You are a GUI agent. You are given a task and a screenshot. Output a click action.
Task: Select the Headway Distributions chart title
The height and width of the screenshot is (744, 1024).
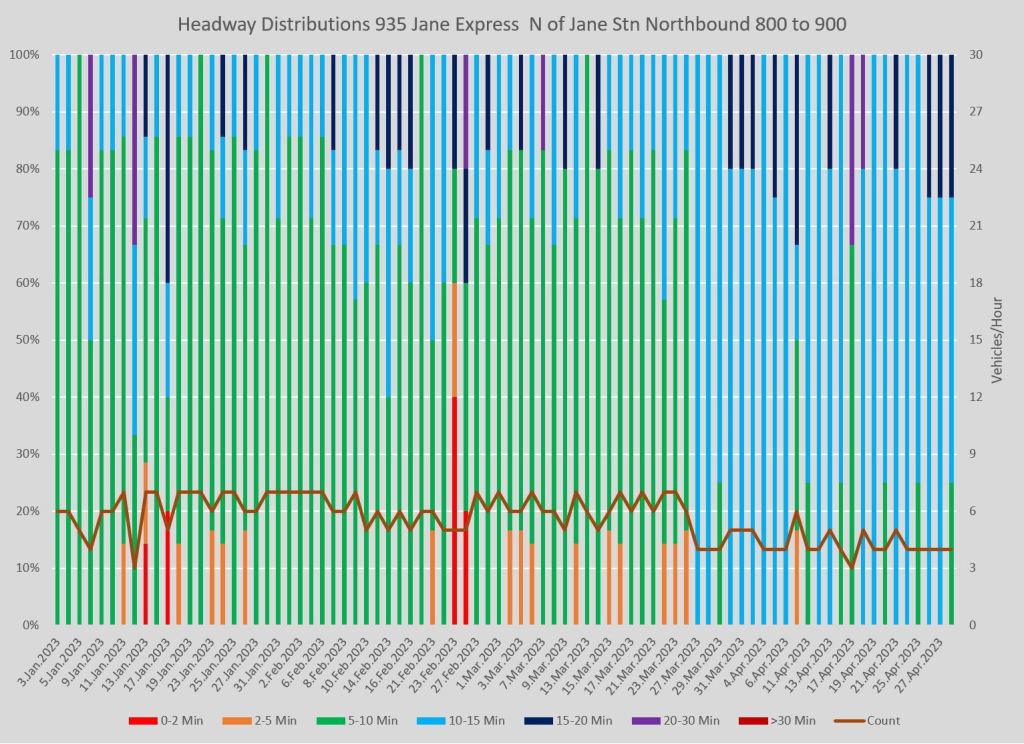click(x=512, y=22)
